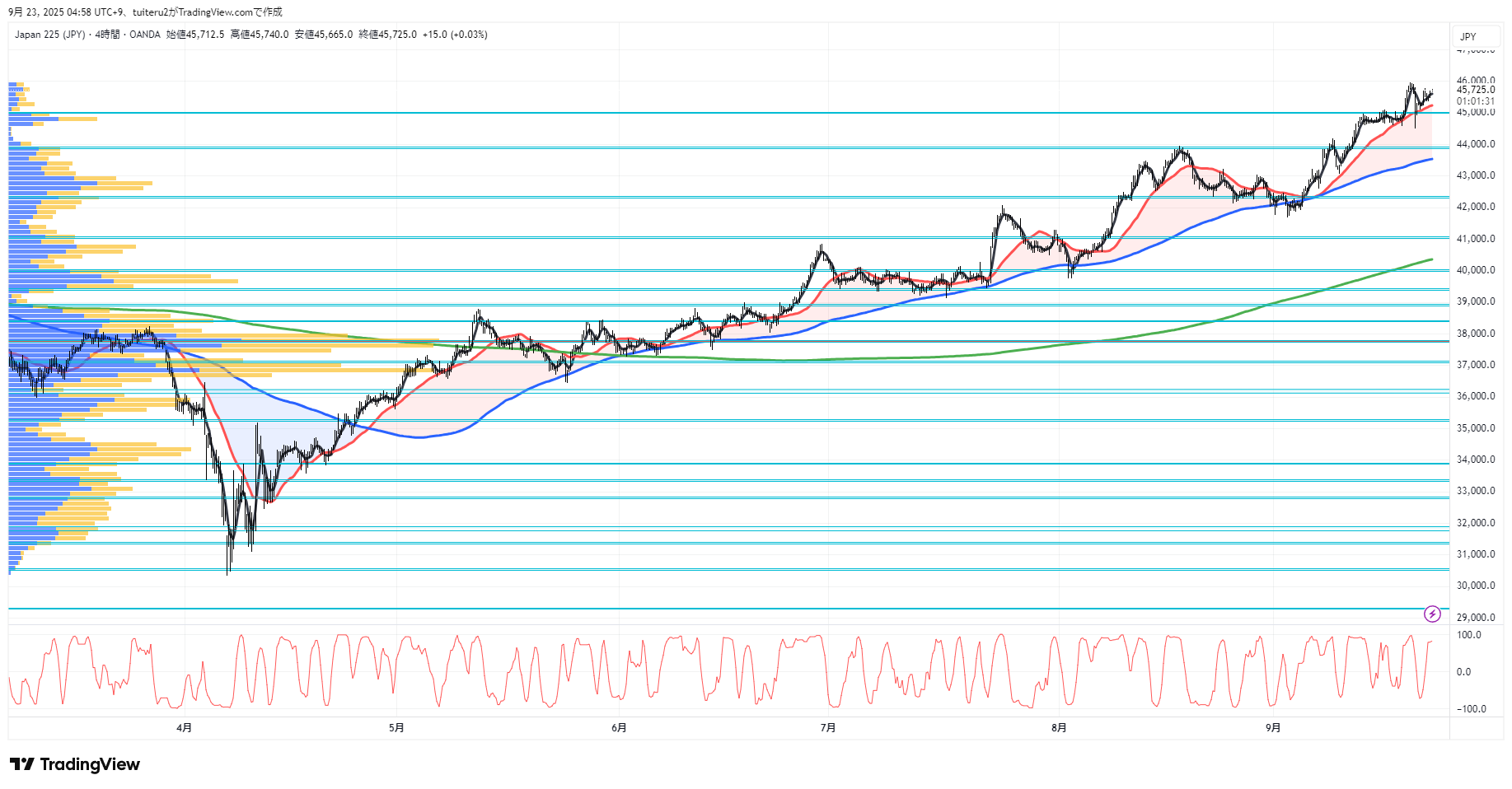Click the +15.0 (+0.03%) change value

pos(455,35)
